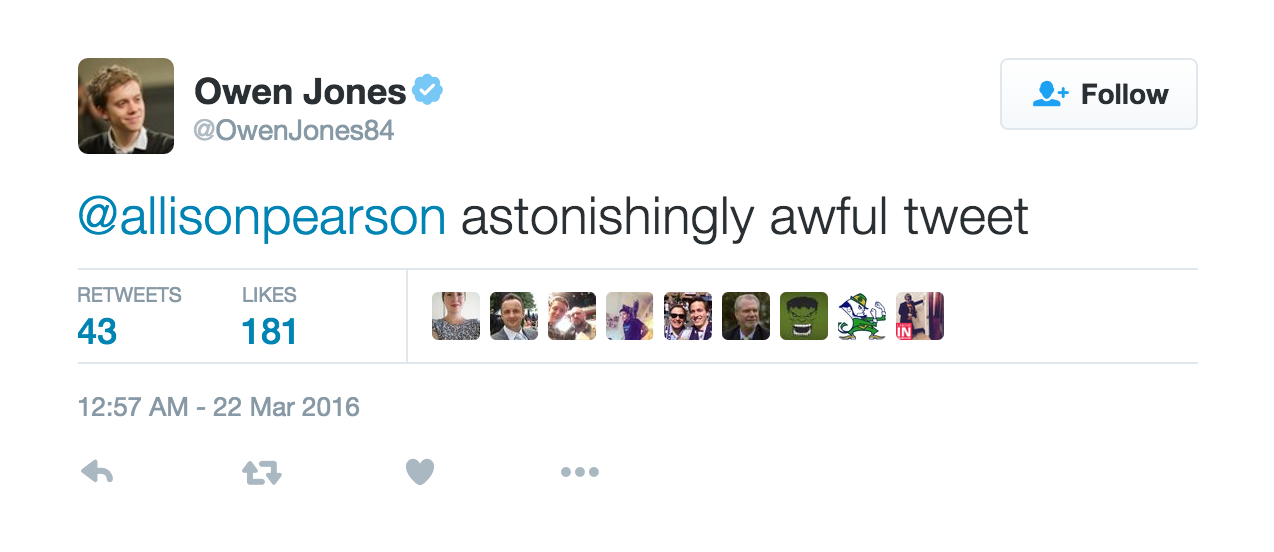Click the fighting leprechaun mascot avatar
This screenshot has height=552, width=1274.
(862, 316)
